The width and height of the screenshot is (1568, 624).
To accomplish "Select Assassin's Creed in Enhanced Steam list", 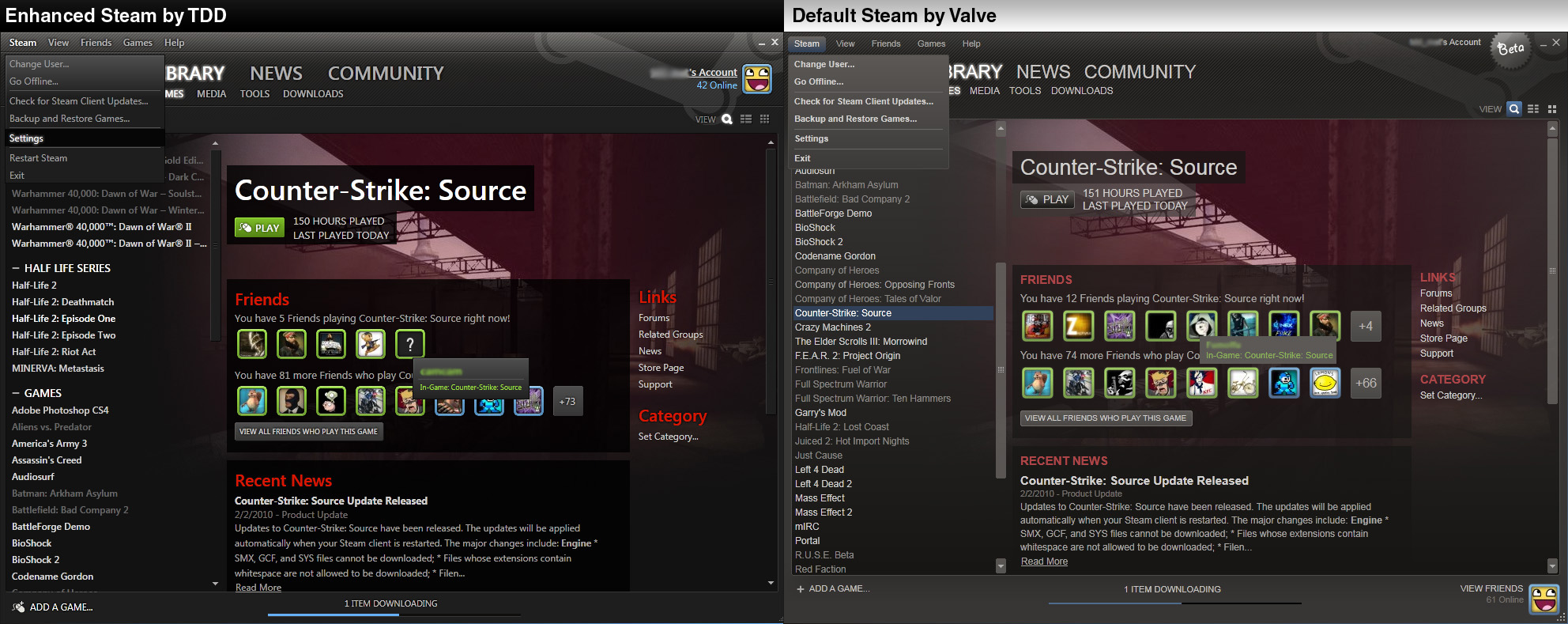I will coord(47,460).
